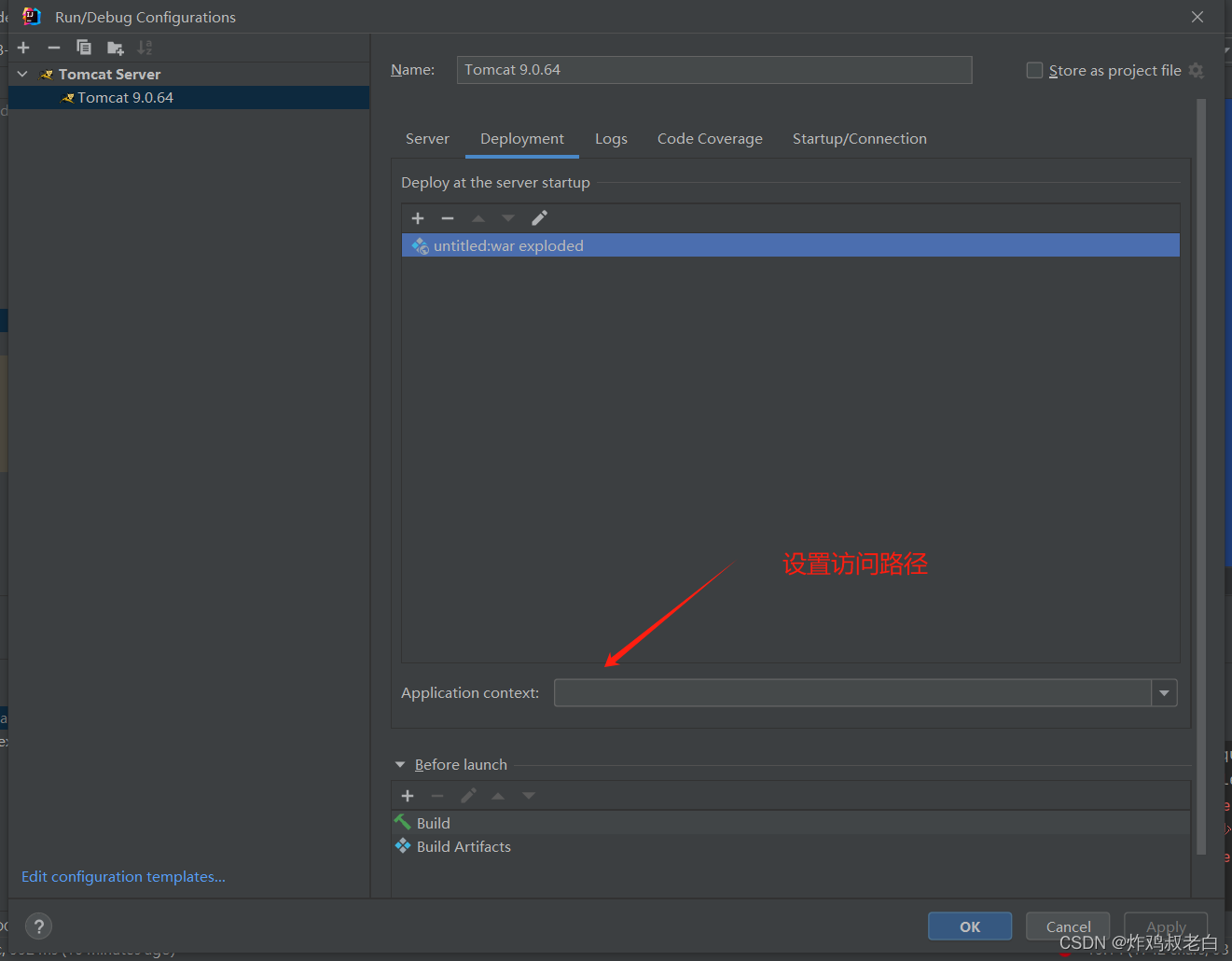
Task: Move the before launch task down
Action: point(529,796)
